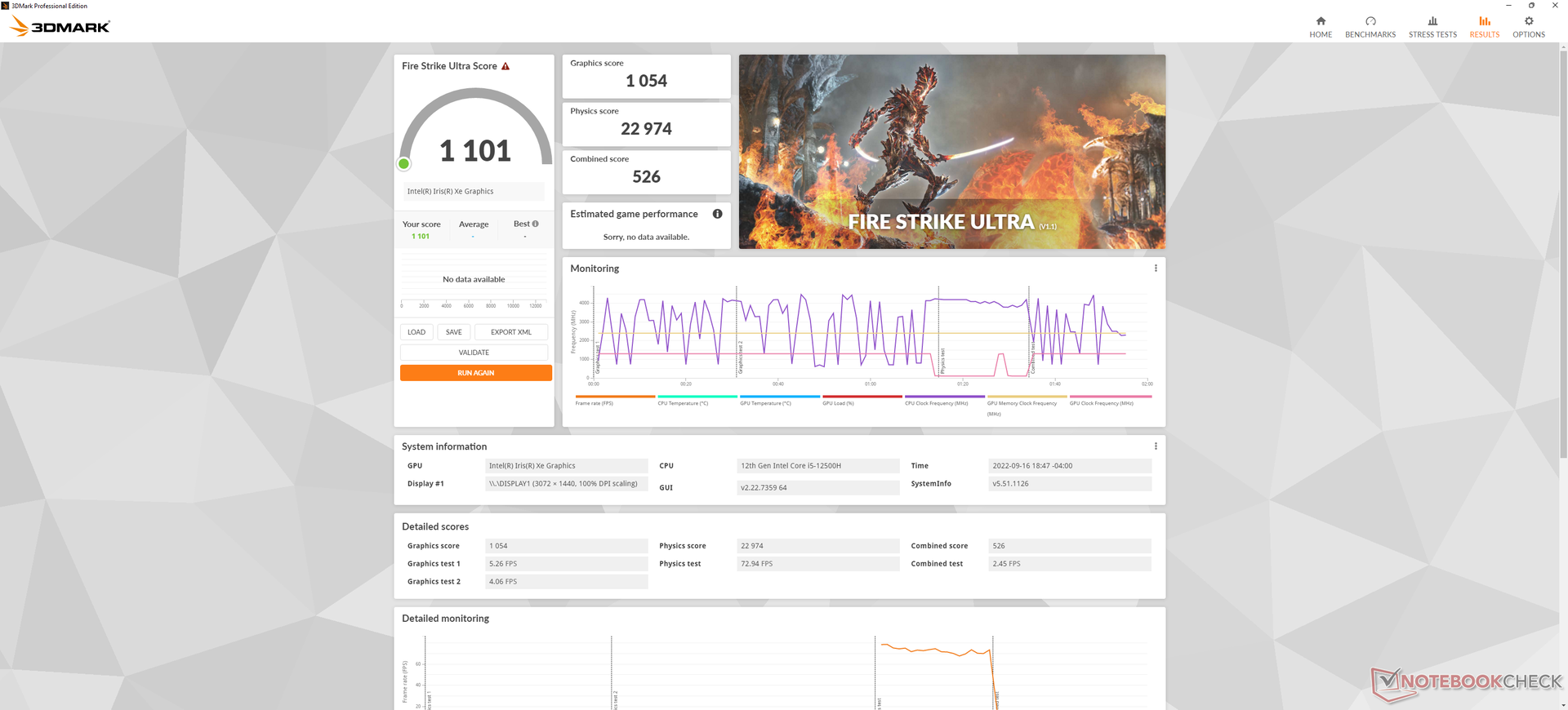Click the Fire Strike Ultra banner image
Viewport: 1568px width, 710px height.
click(x=952, y=152)
